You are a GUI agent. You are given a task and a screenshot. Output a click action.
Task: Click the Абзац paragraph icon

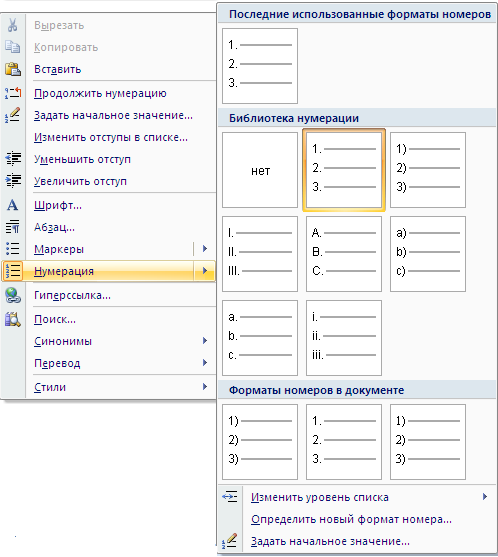pyautogui.click(x=13, y=227)
